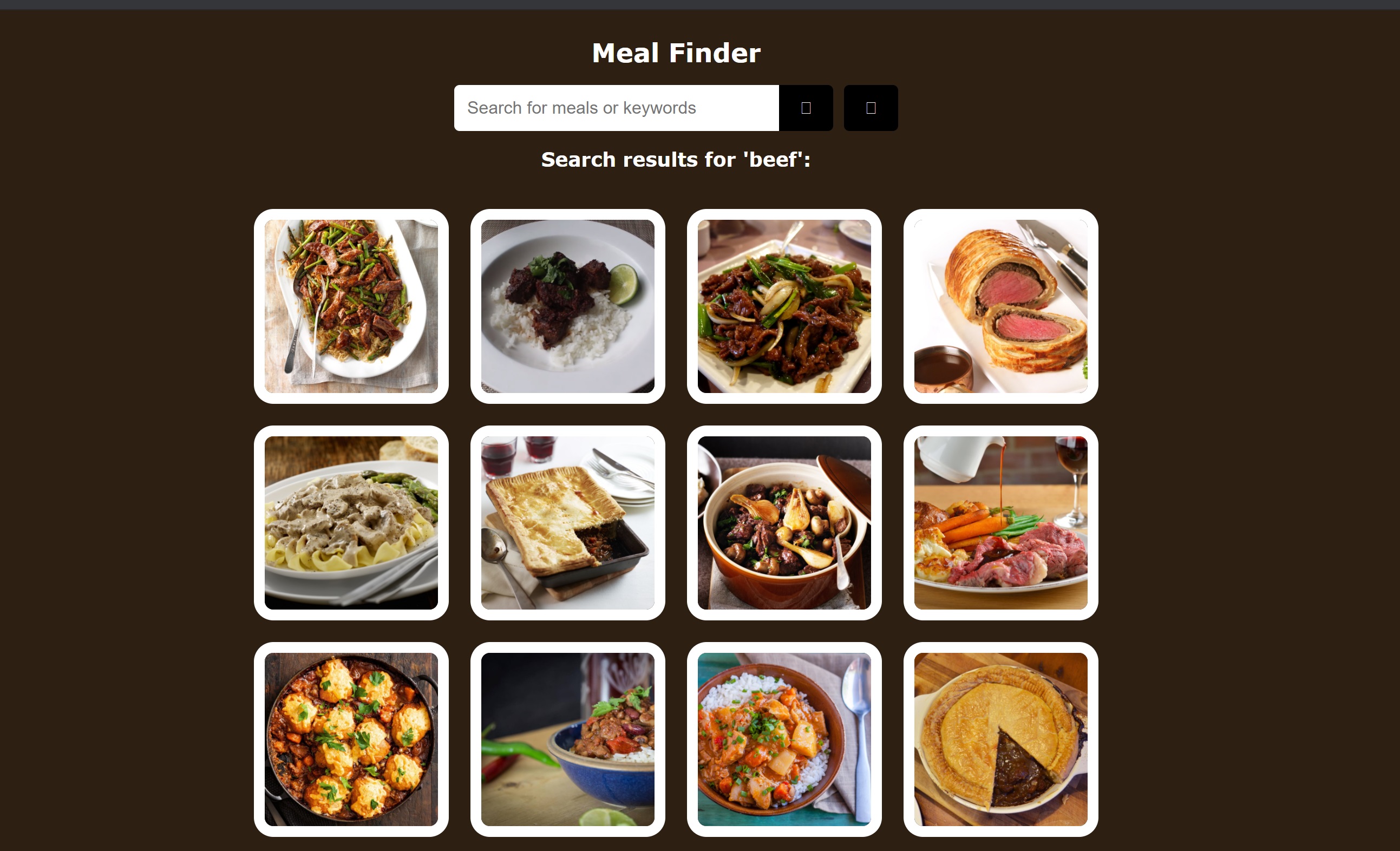Open the roast beef with gravy pouring

1000,522
